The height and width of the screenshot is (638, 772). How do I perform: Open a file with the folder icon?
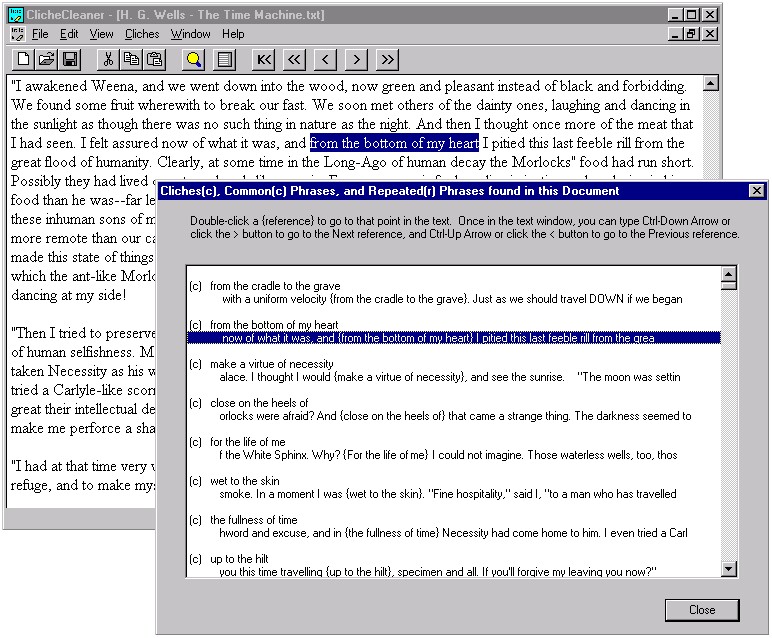[46, 60]
